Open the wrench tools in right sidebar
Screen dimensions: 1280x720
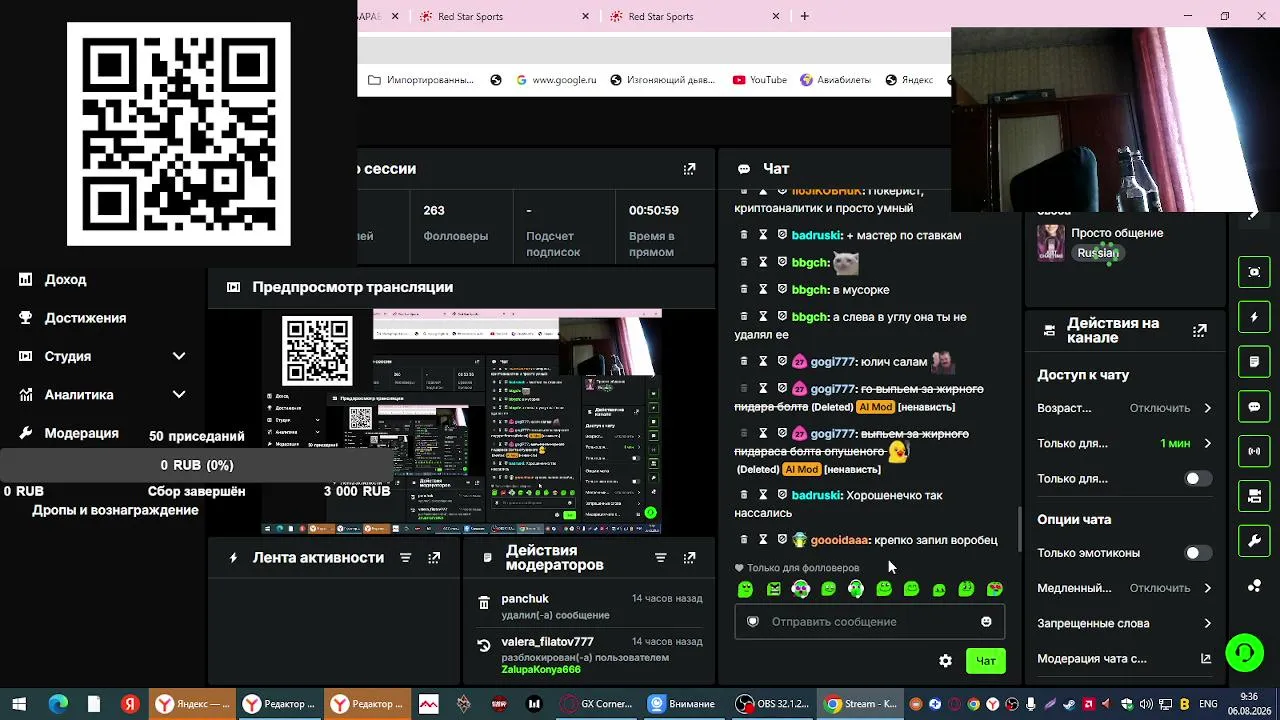pos(1254,541)
